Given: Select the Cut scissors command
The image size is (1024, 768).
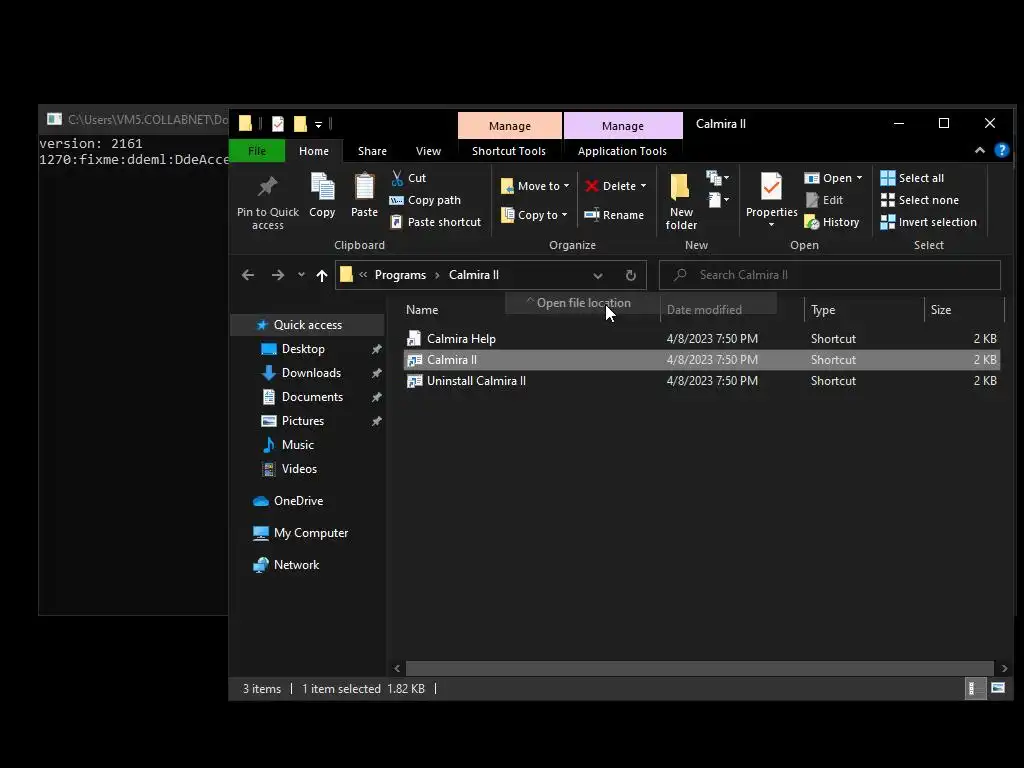Looking at the screenshot, I should point(408,178).
